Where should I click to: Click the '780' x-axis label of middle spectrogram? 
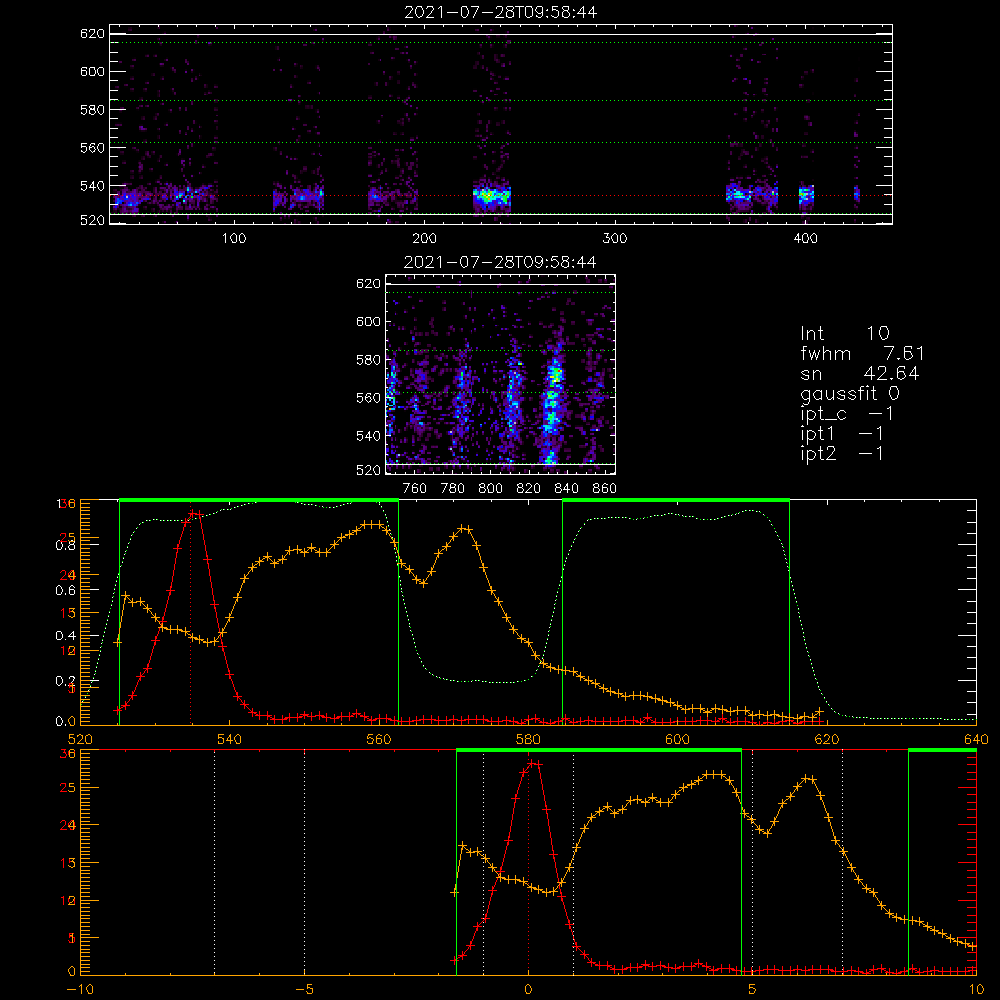(453, 489)
